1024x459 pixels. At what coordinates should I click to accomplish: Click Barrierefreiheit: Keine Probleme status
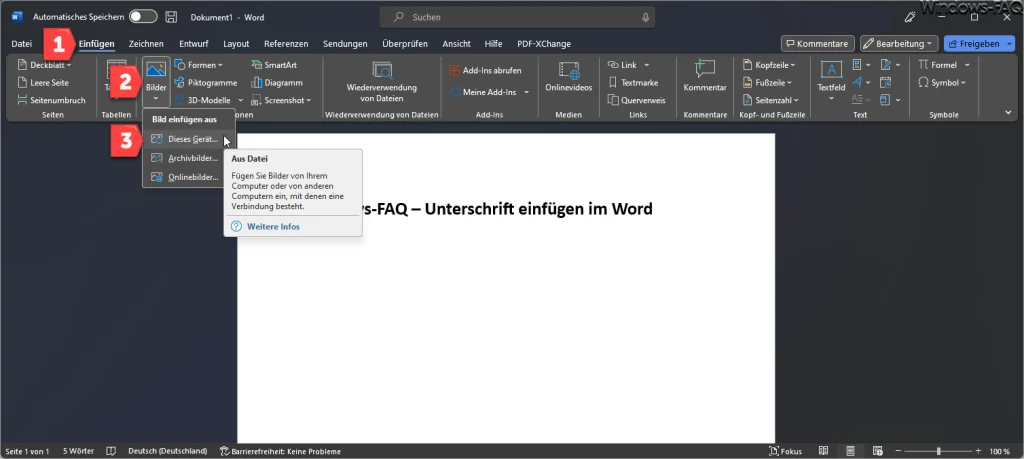click(280, 451)
